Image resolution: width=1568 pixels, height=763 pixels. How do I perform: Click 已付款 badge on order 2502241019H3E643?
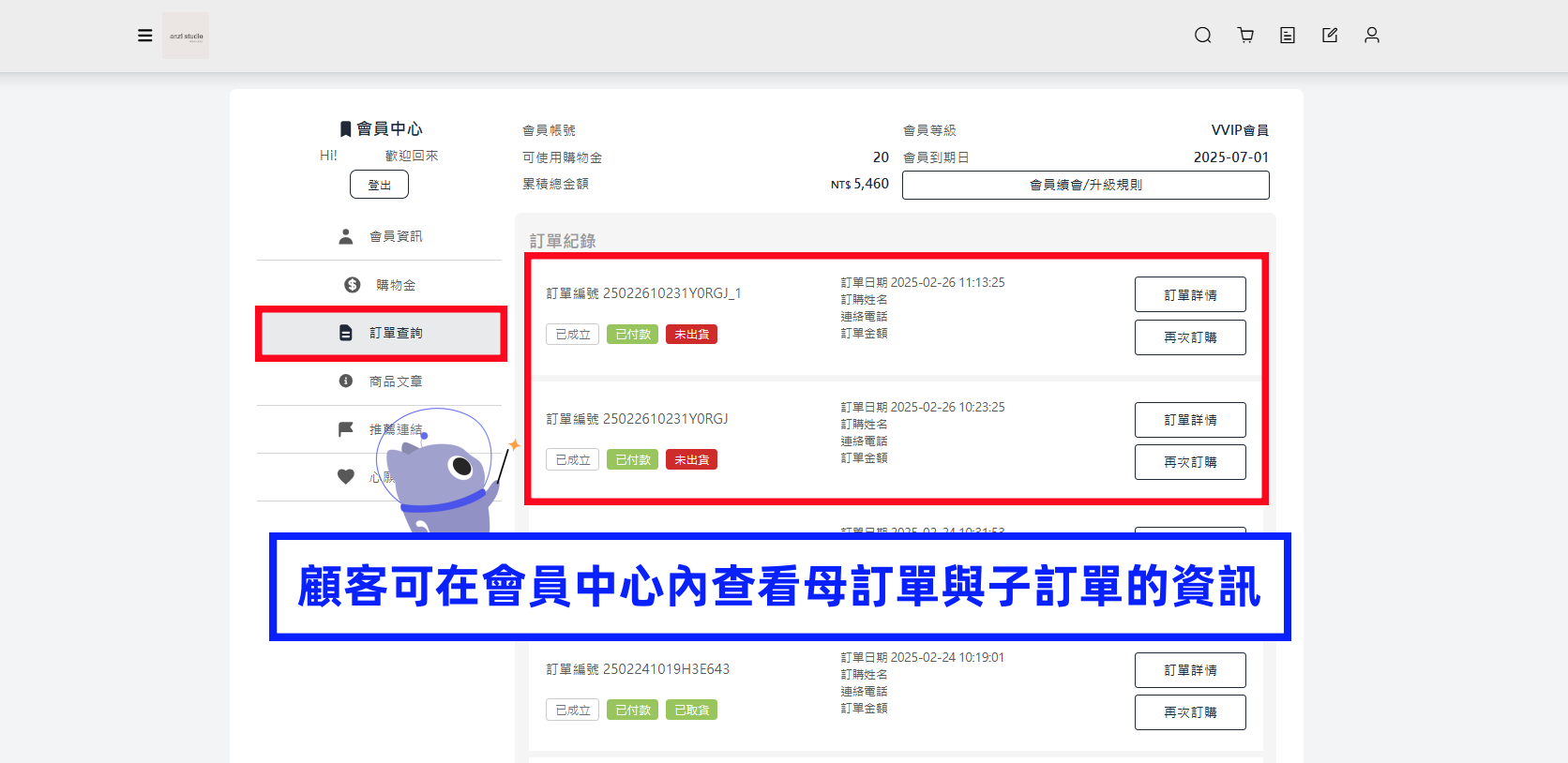632,711
